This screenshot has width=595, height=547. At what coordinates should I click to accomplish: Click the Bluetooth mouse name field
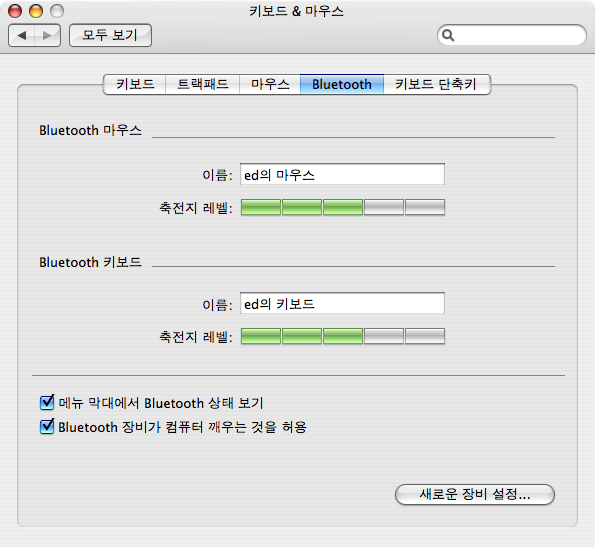point(342,174)
